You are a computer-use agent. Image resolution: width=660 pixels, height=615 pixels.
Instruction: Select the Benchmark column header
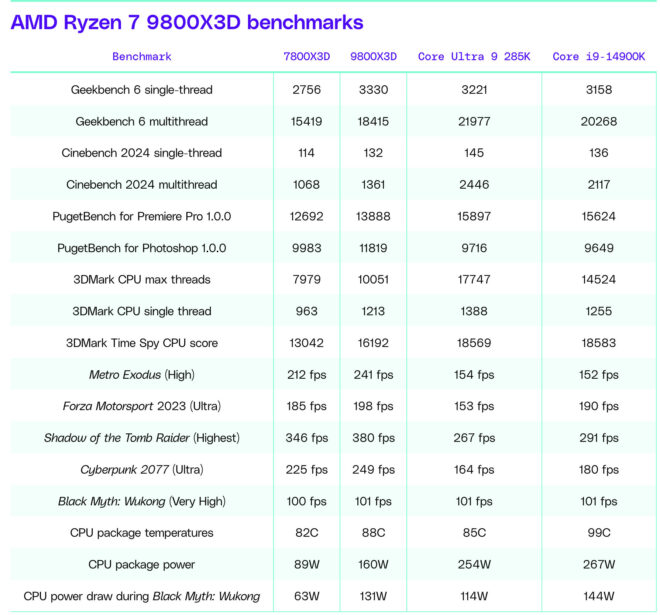tap(142, 57)
